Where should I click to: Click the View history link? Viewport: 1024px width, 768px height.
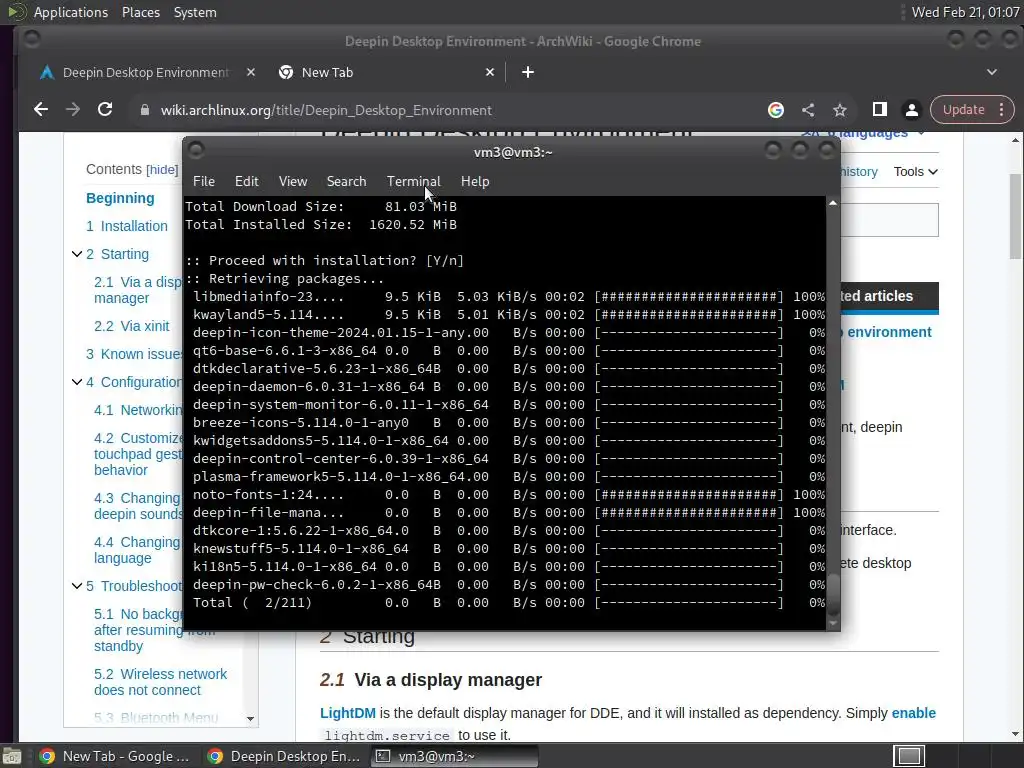859,172
